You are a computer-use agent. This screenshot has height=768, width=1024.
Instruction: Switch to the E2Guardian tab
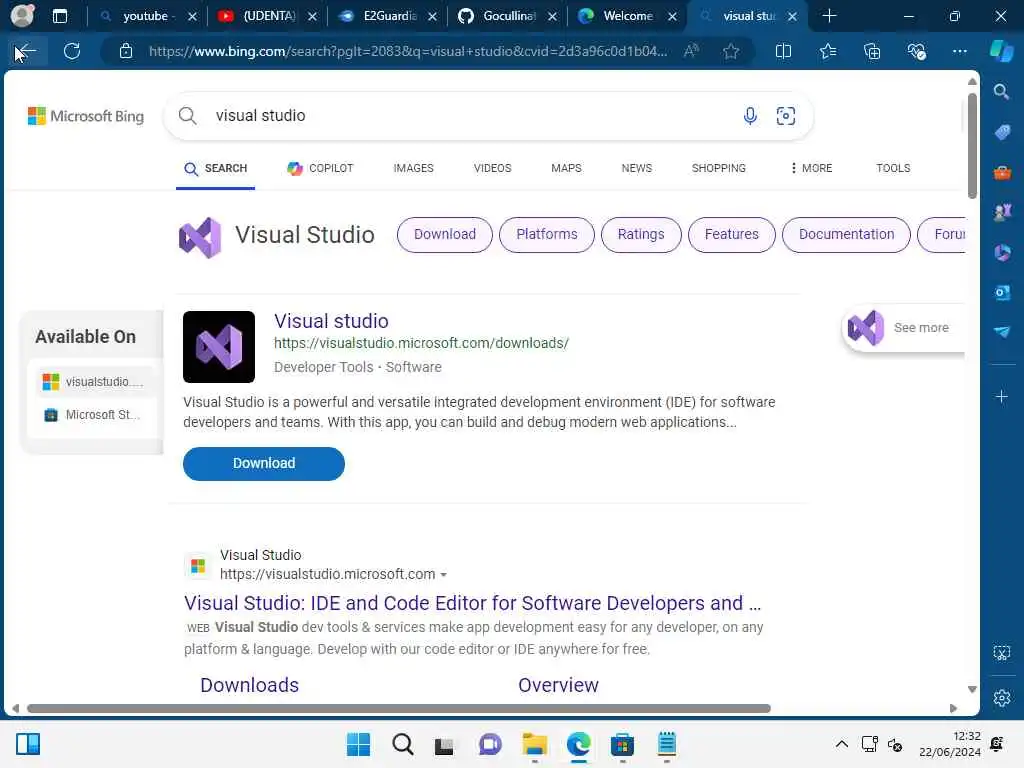click(x=389, y=16)
